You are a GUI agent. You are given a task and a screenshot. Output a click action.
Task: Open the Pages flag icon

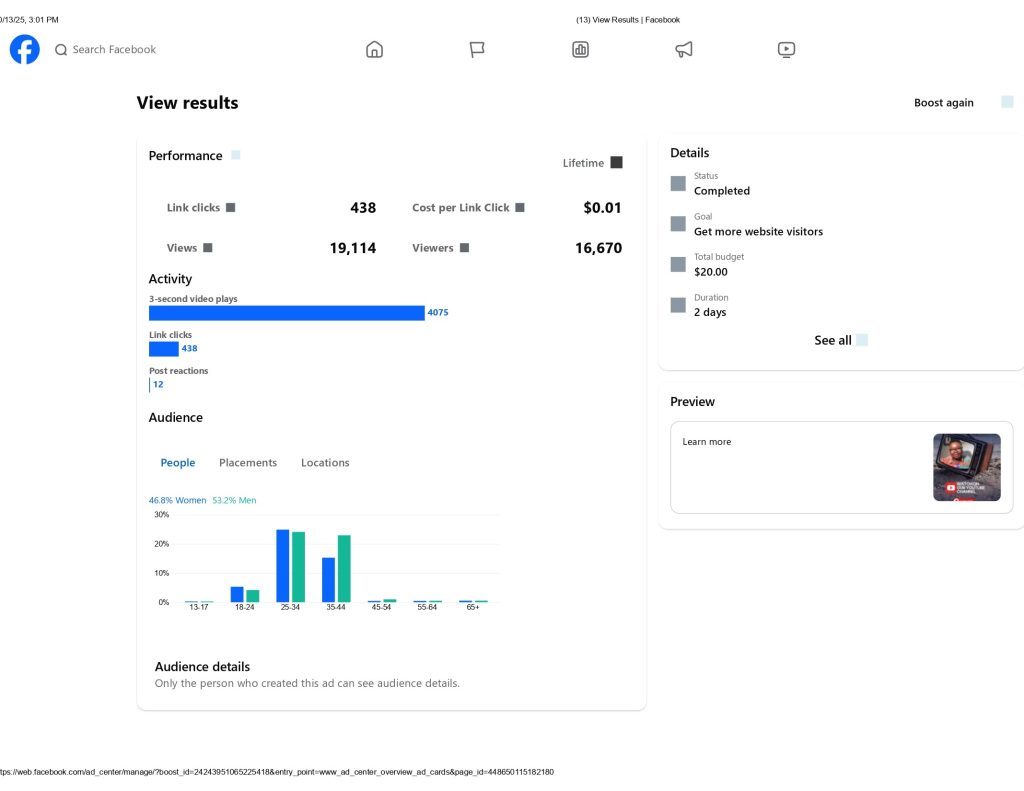coord(477,49)
